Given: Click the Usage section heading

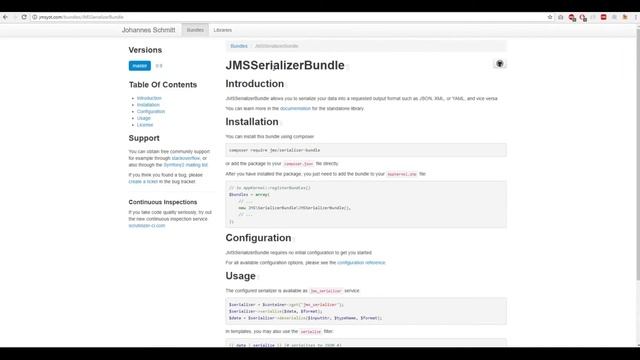Looking at the screenshot, I should tap(240, 276).
